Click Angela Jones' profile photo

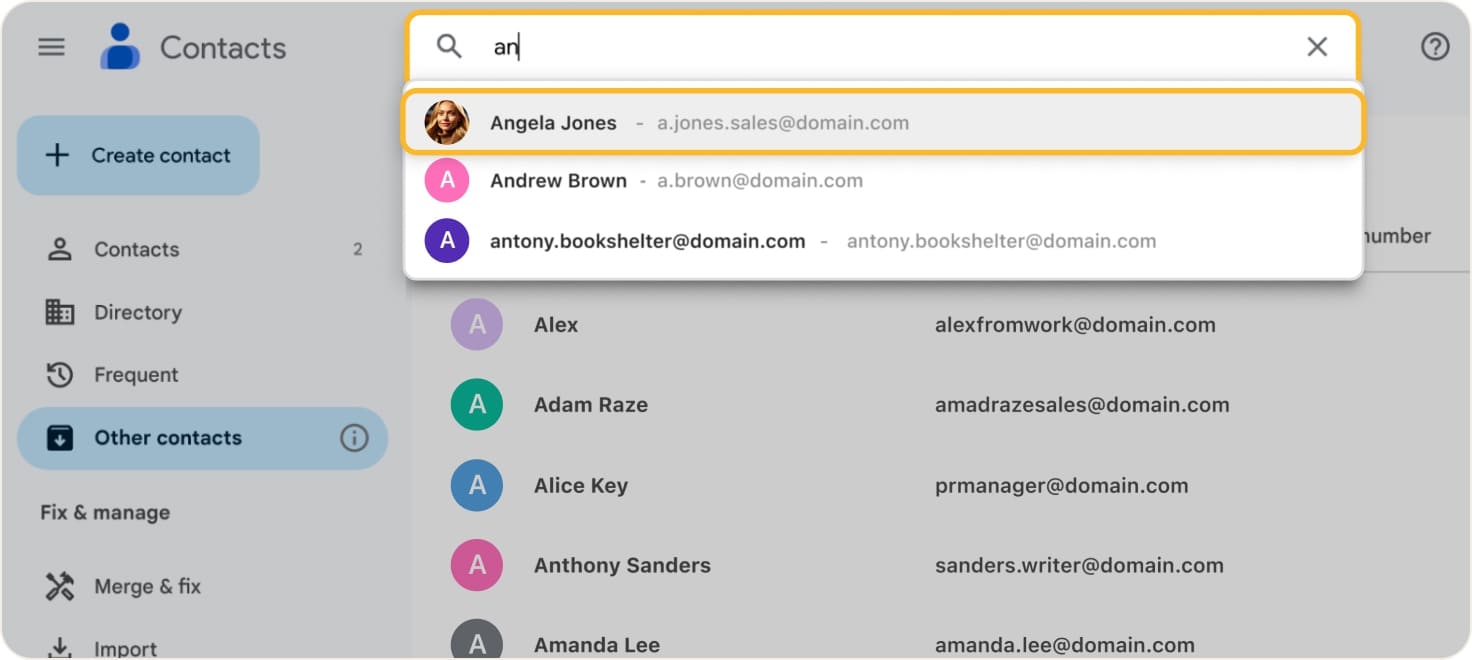pyautogui.click(x=447, y=122)
